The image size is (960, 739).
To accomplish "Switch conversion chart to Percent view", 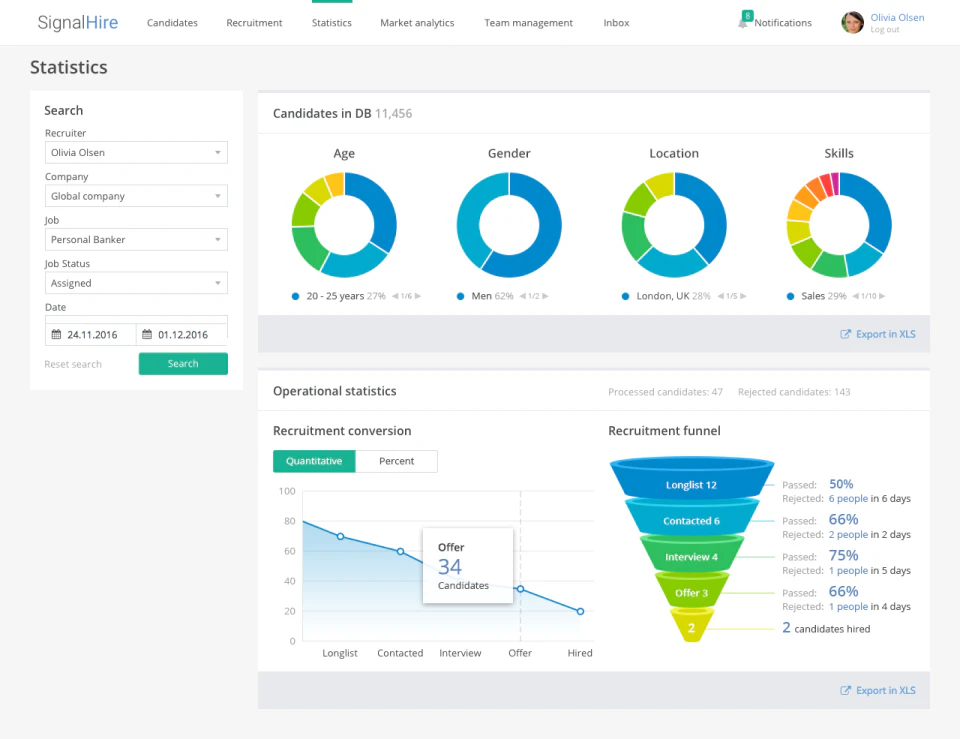I will [x=396, y=461].
